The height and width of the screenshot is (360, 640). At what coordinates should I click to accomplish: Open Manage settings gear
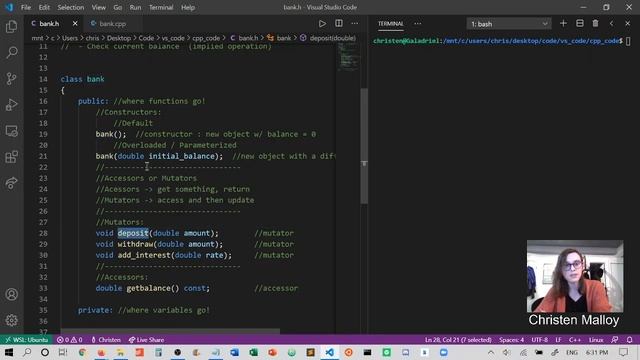(11, 320)
